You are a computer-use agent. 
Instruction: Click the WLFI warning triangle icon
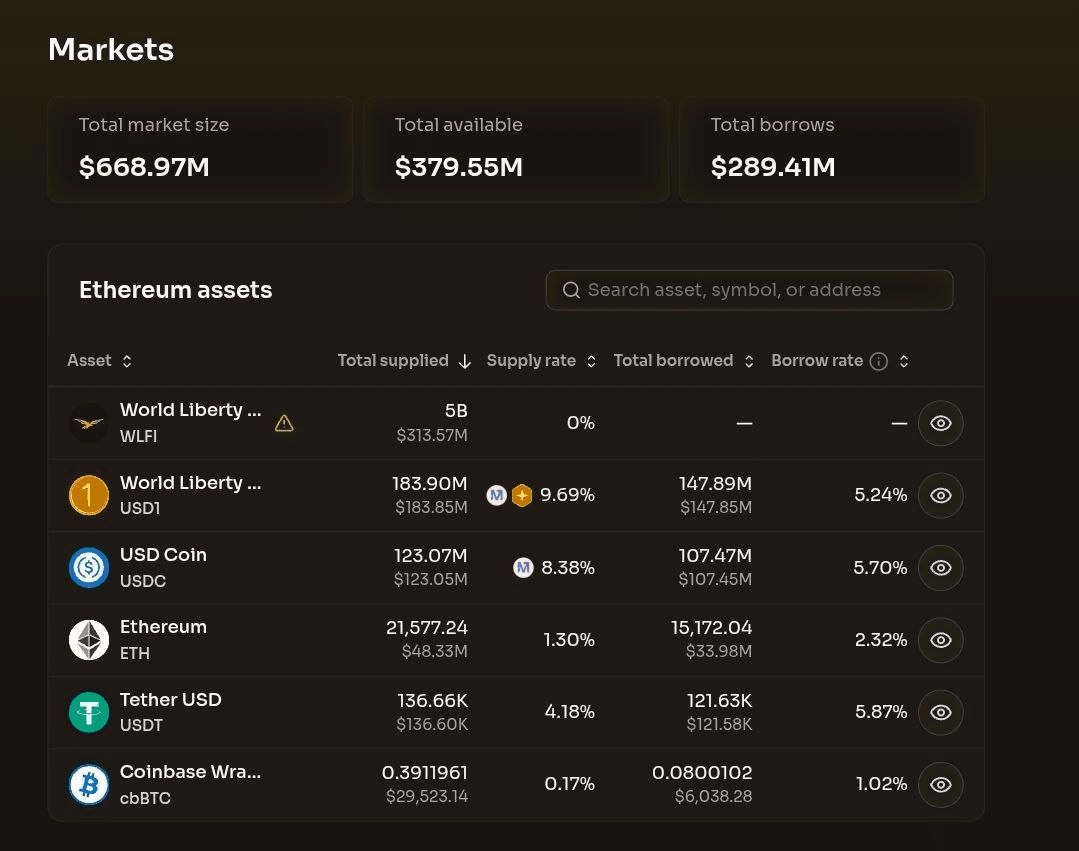[284, 423]
